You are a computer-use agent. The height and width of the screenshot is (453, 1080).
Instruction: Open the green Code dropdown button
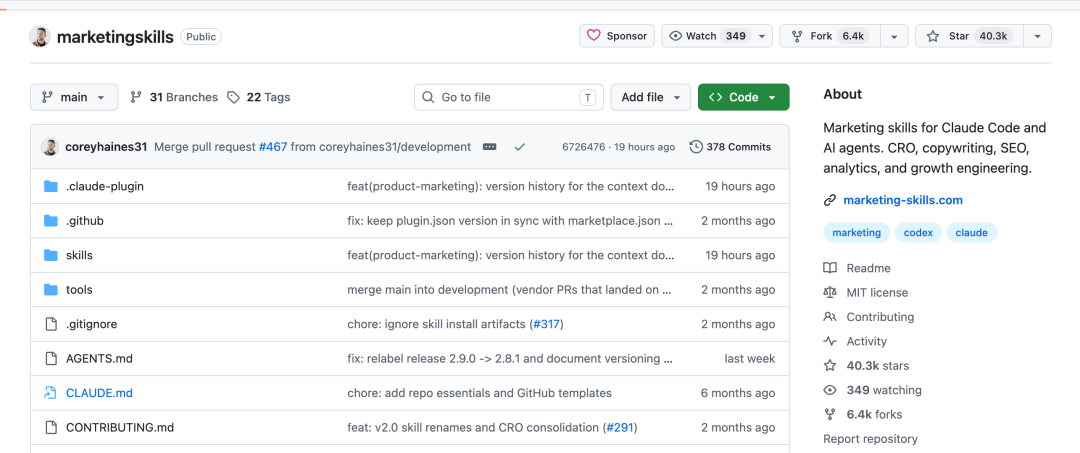point(743,97)
